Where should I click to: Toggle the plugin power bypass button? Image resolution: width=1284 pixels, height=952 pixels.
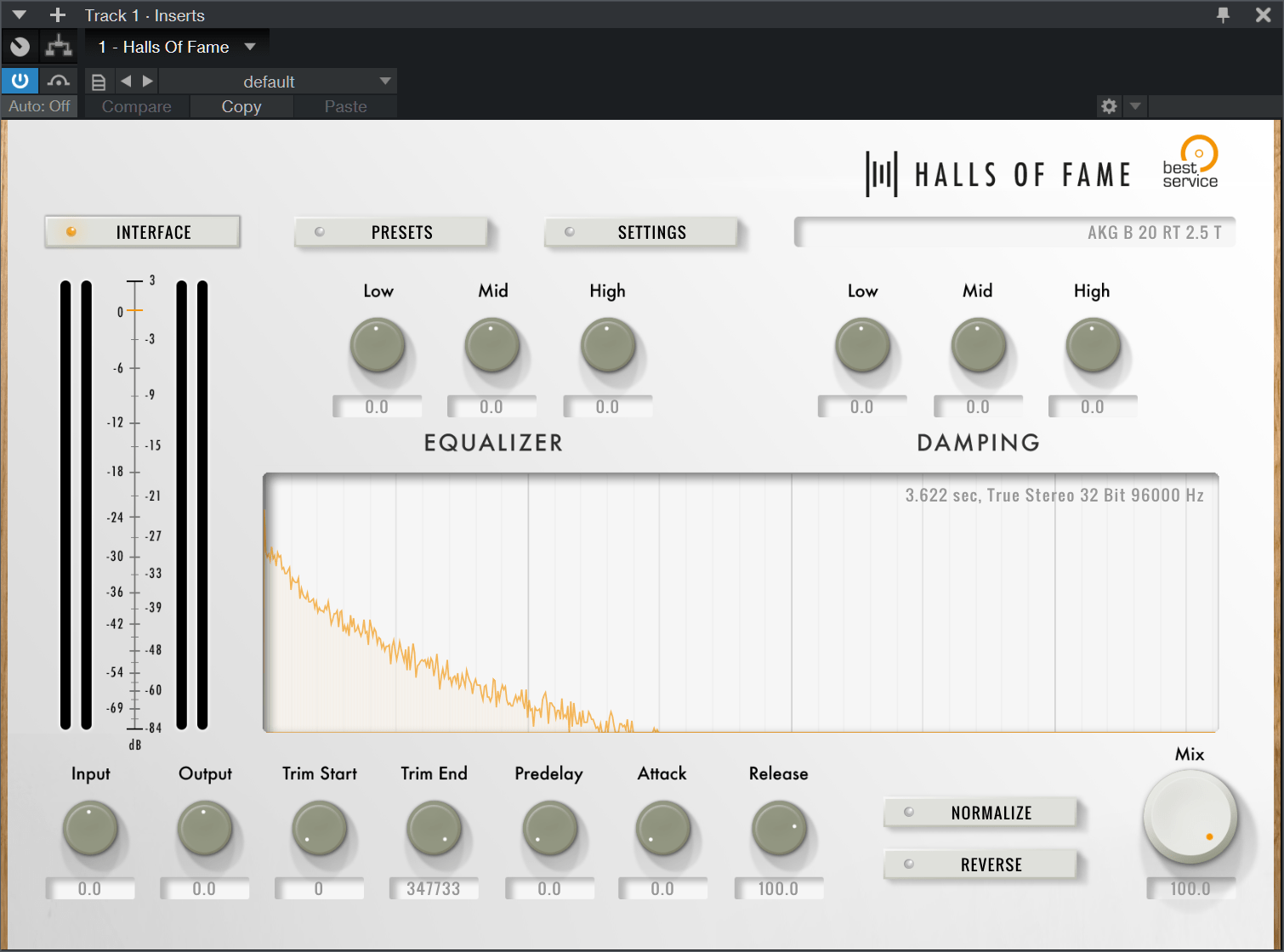20,81
